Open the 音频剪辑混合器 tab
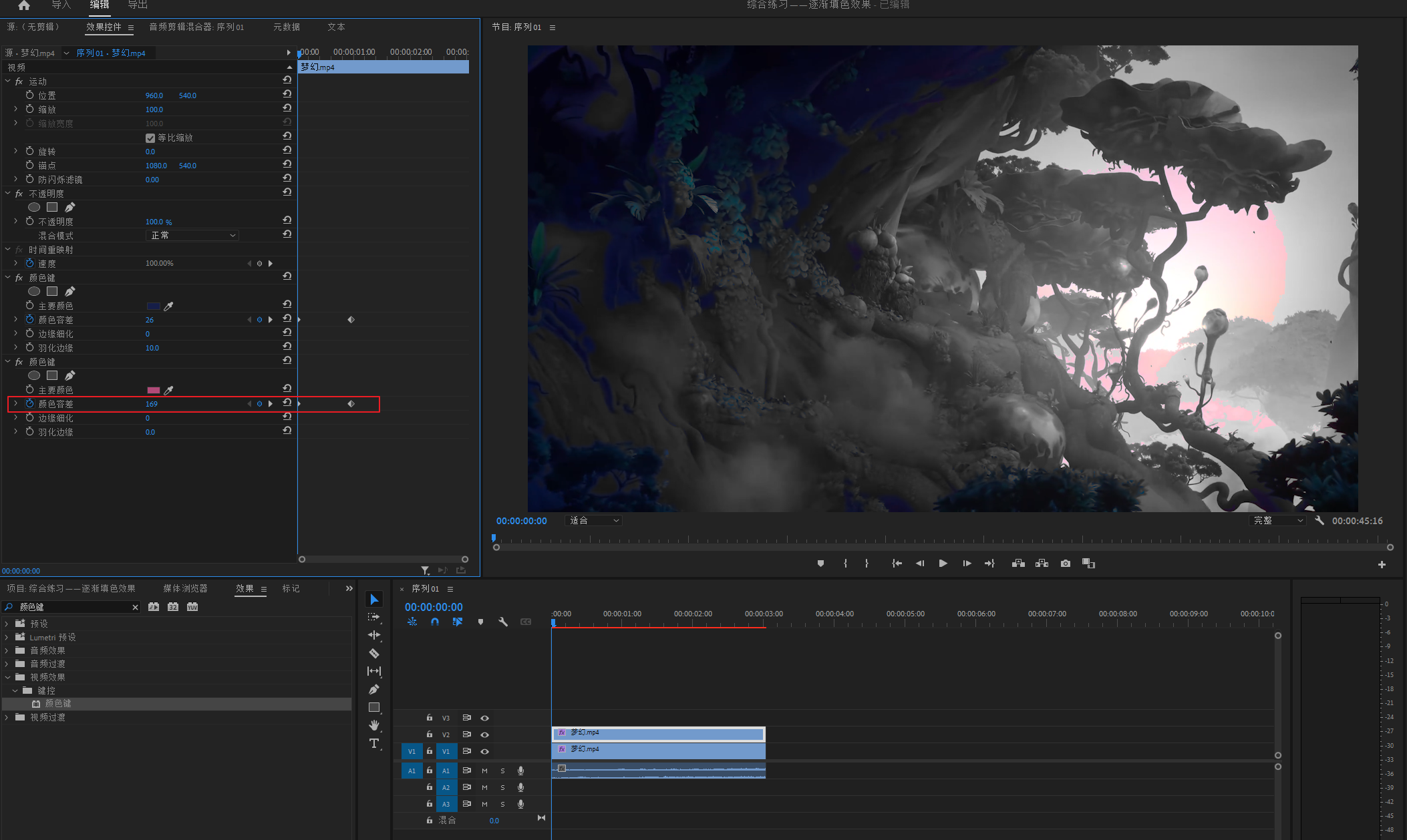The image size is (1407, 840). click(x=196, y=27)
